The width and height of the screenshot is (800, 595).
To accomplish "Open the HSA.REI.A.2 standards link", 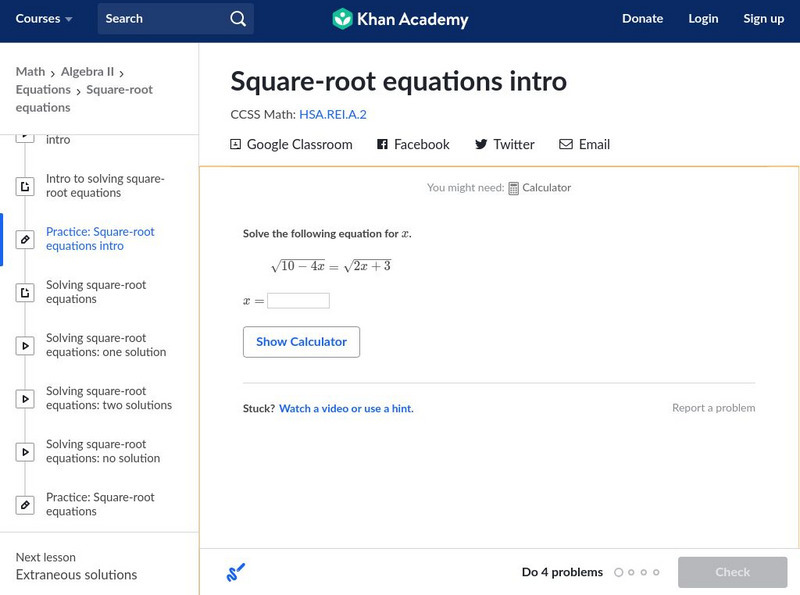I will 331,114.
